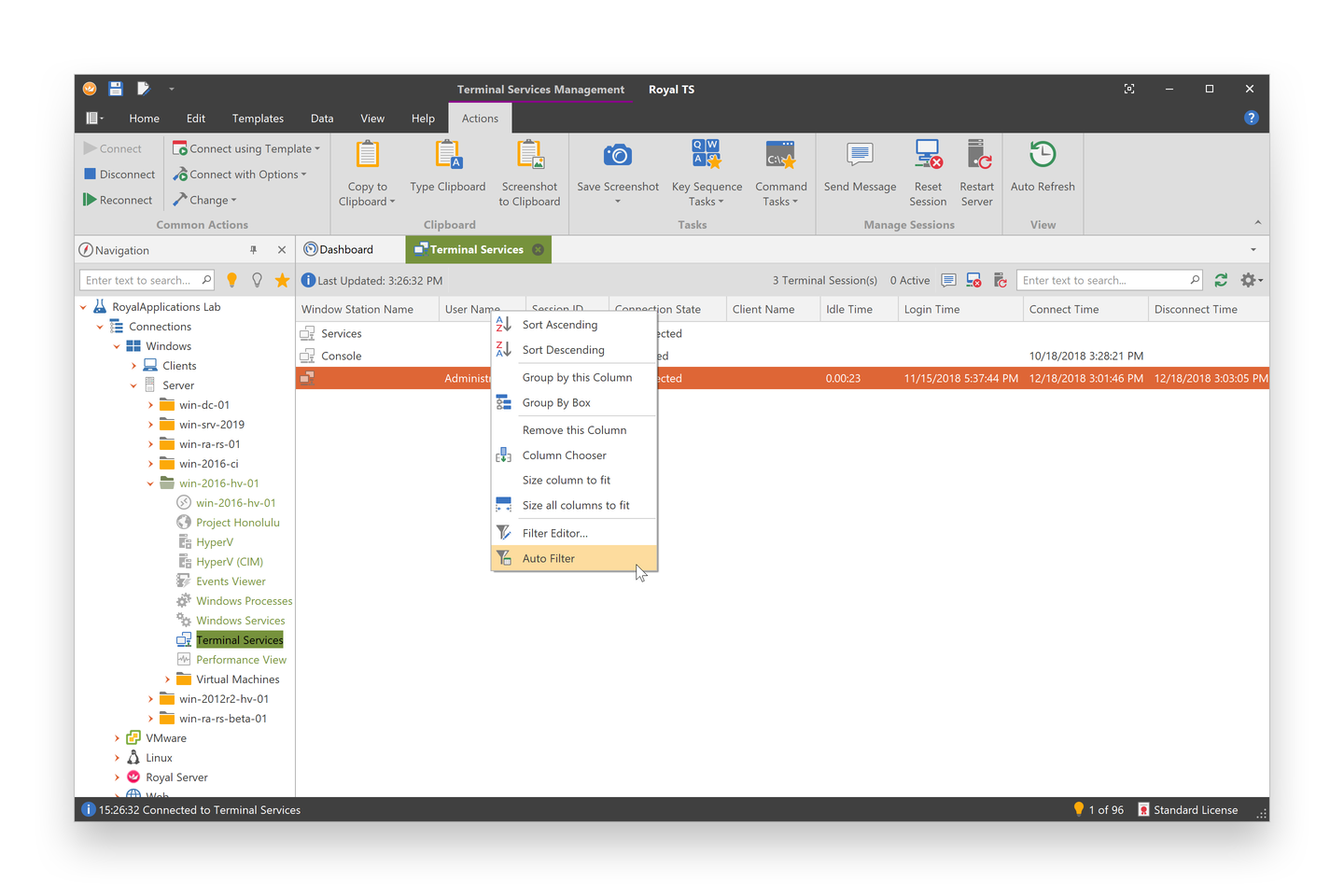Click the Reset Session icon
The height and width of the screenshot is (896, 1344).
(928, 156)
